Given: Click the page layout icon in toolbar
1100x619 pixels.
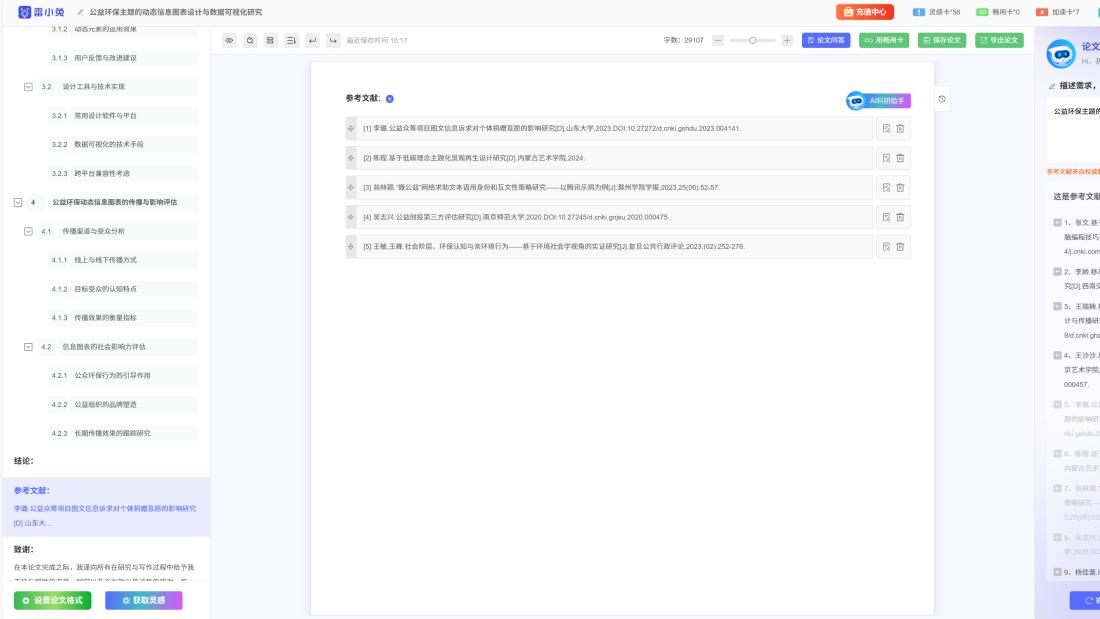Looking at the screenshot, I should (270, 41).
